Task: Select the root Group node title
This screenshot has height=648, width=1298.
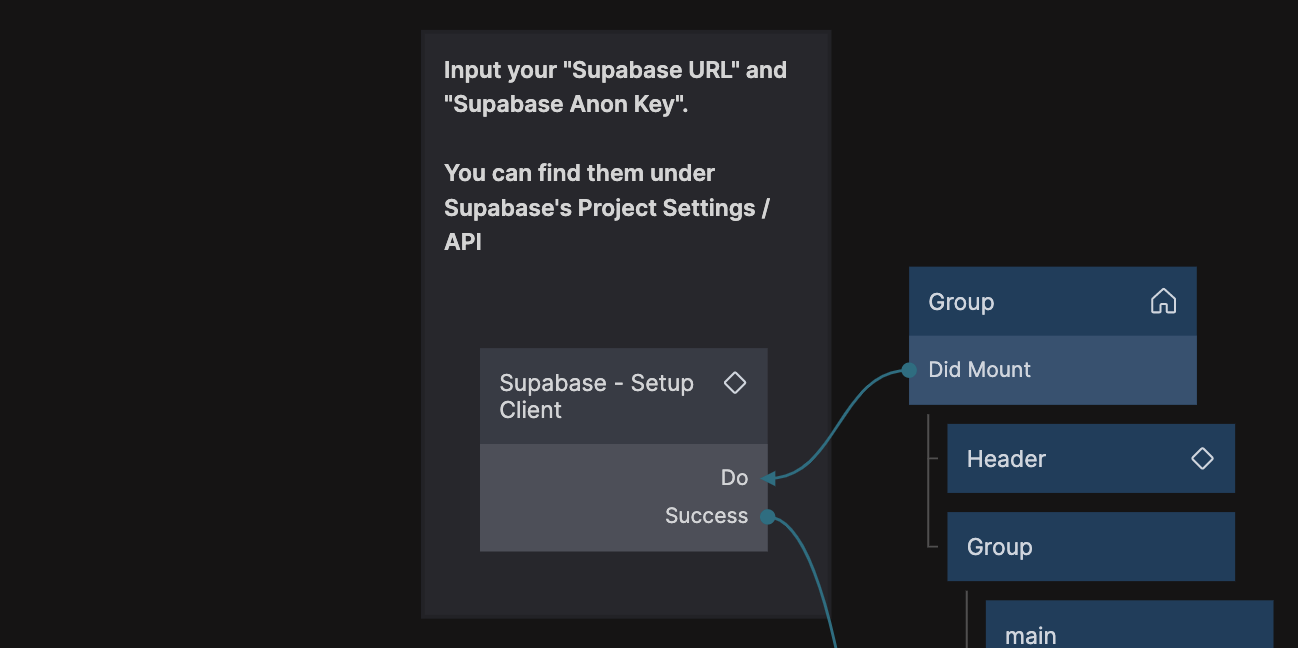Action: tap(961, 302)
